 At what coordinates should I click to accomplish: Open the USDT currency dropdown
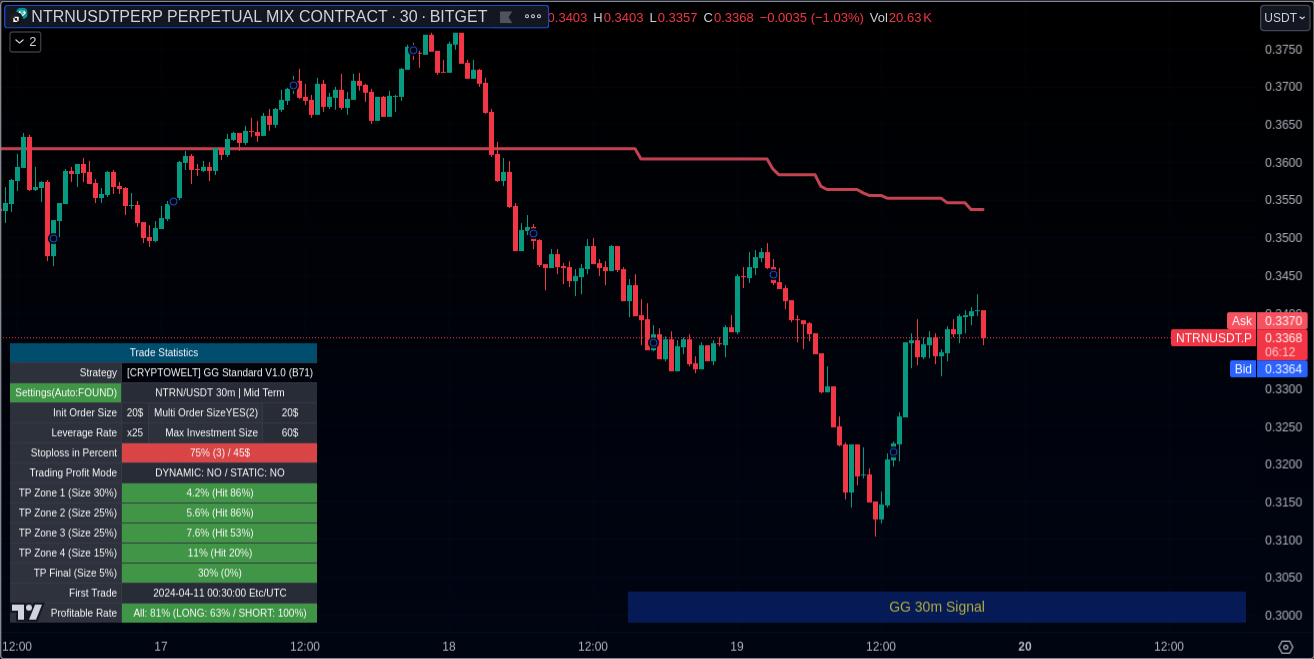[x=1284, y=17]
